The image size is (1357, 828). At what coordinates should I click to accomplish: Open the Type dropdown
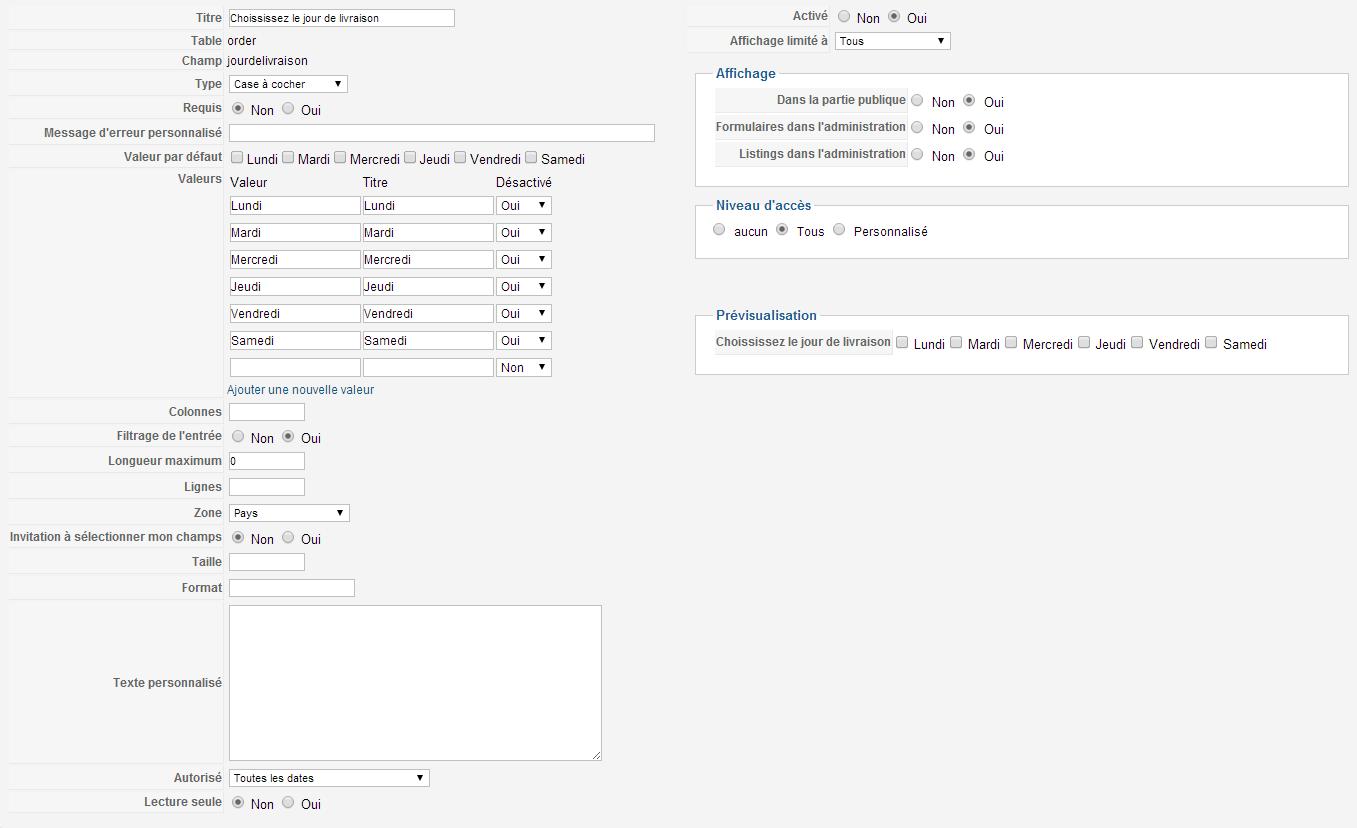288,84
